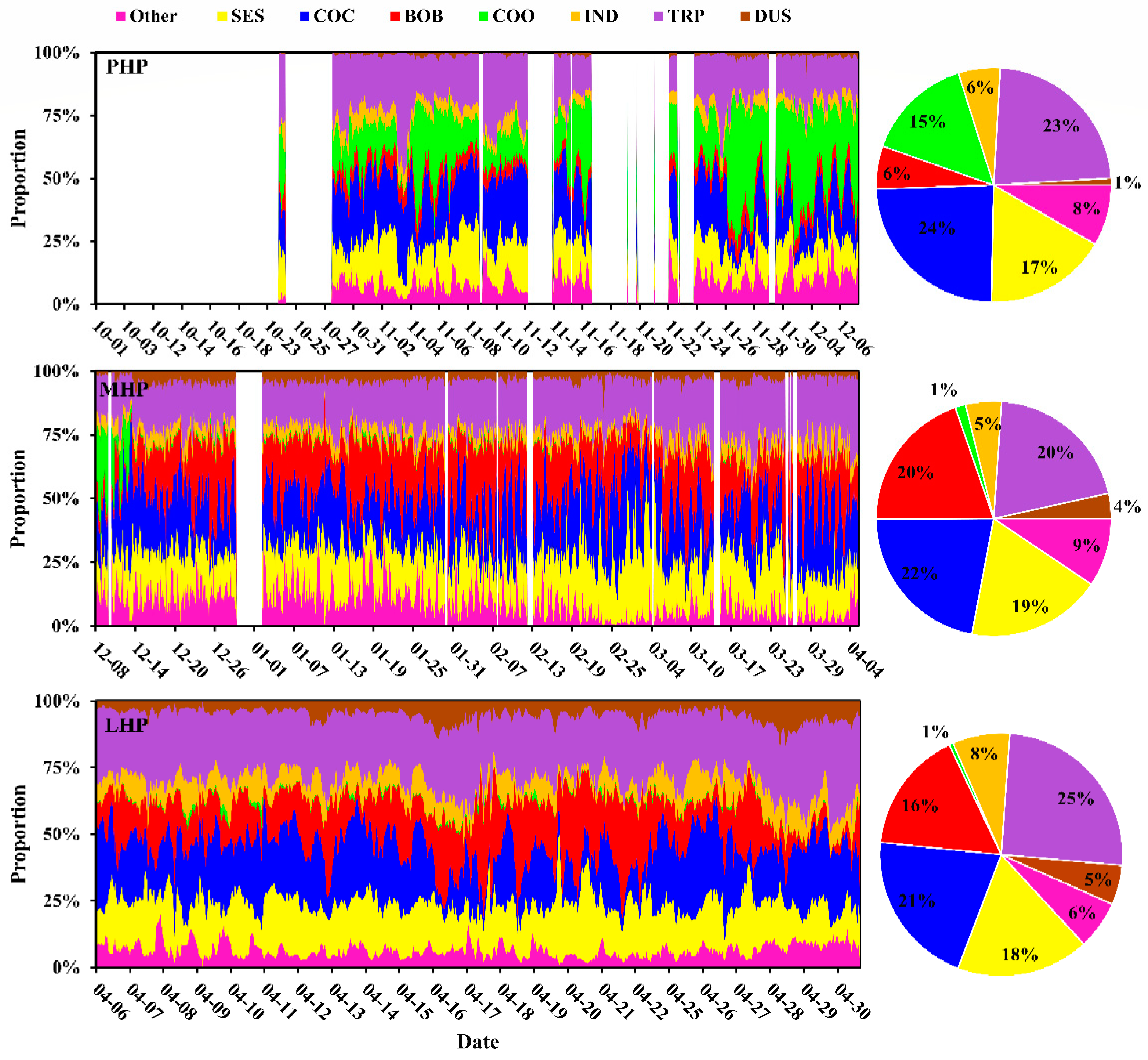Screen dimensions: 1148x1060
Task: Click the purple TRP legend swatch
Action: 658,17
